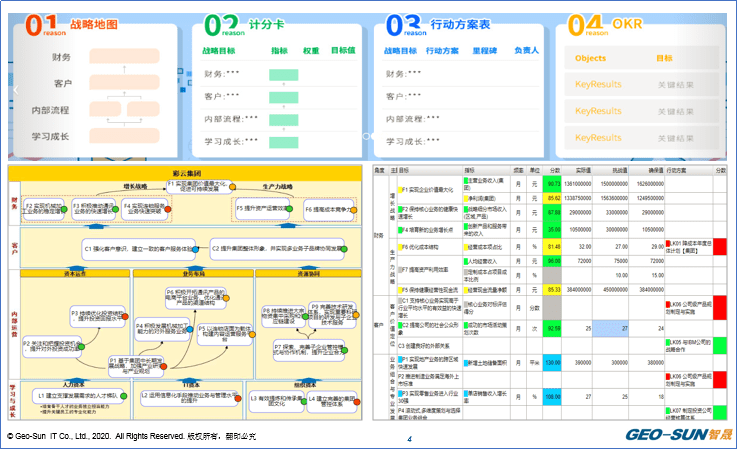This screenshot has width=738, height=449.
Task: Click the green 90.73 score cell
Action: [x=552, y=184]
